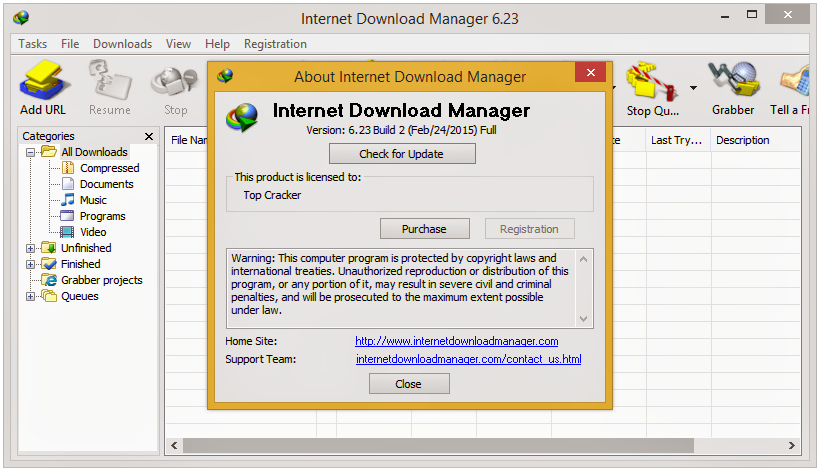
Task: Click the Stop toolbar icon
Action: tap(175, 82)
